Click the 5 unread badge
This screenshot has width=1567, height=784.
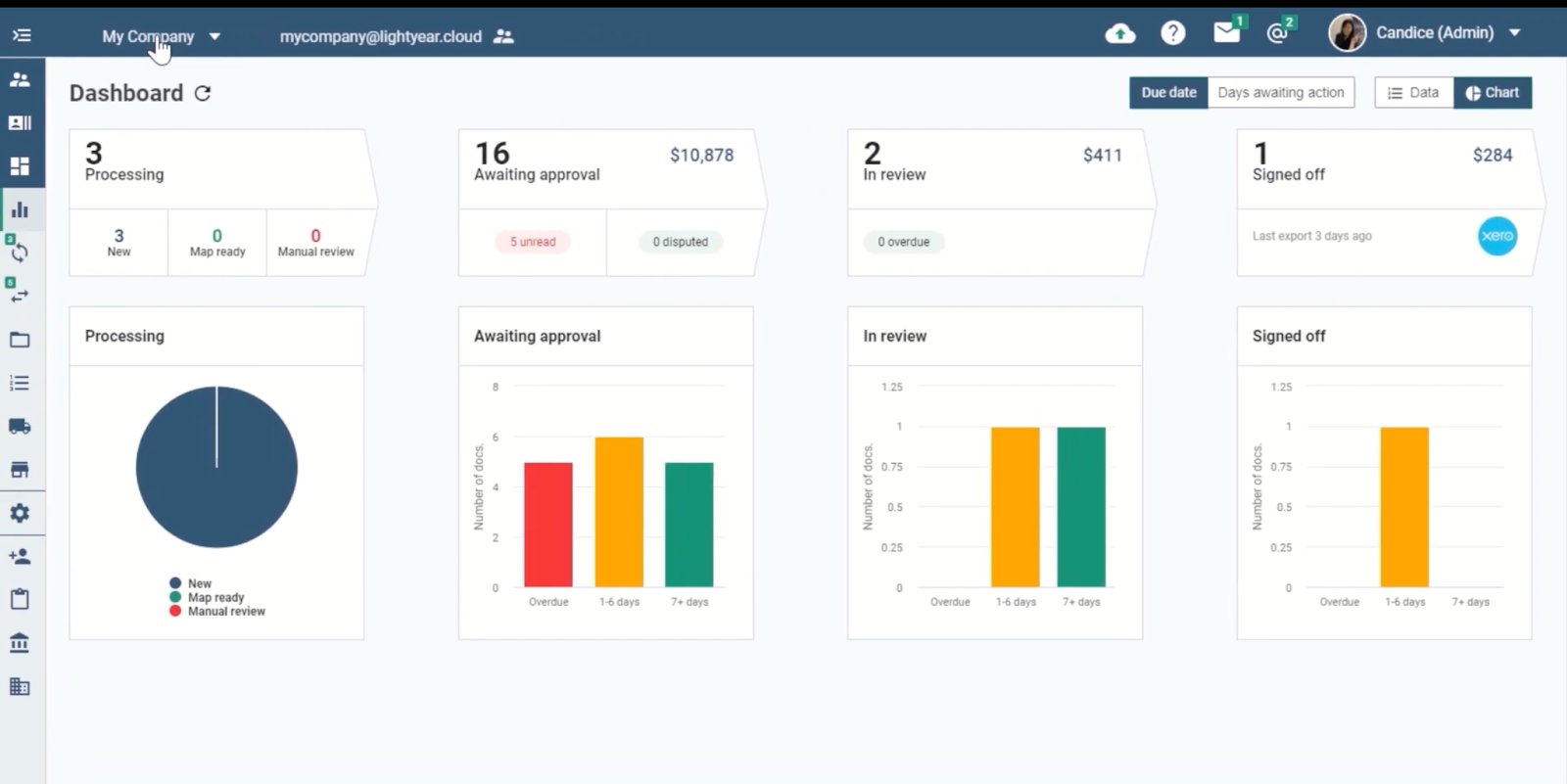click(533, 242)
